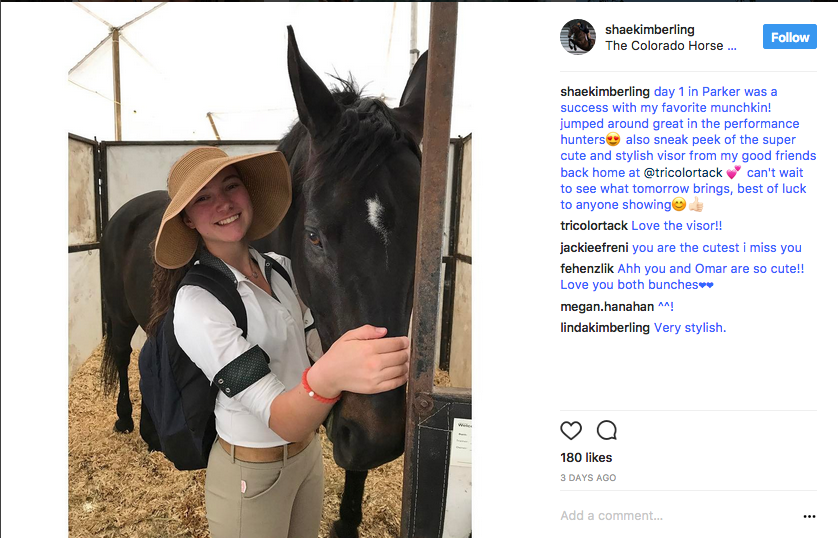Open tricolortack commenter profile
This screenshot has height=538, width=838.
click(594, 225)
